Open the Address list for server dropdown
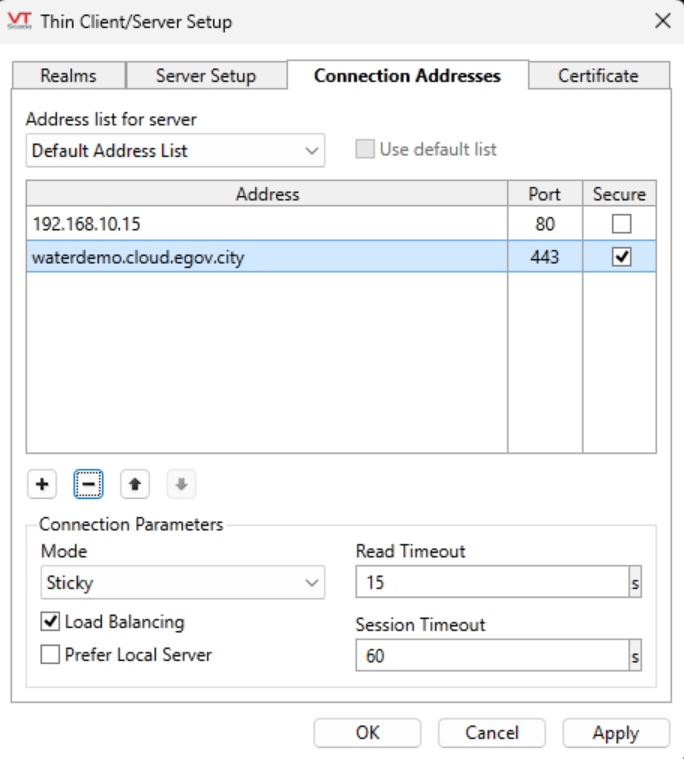The image size is (684, 759). 175,152
